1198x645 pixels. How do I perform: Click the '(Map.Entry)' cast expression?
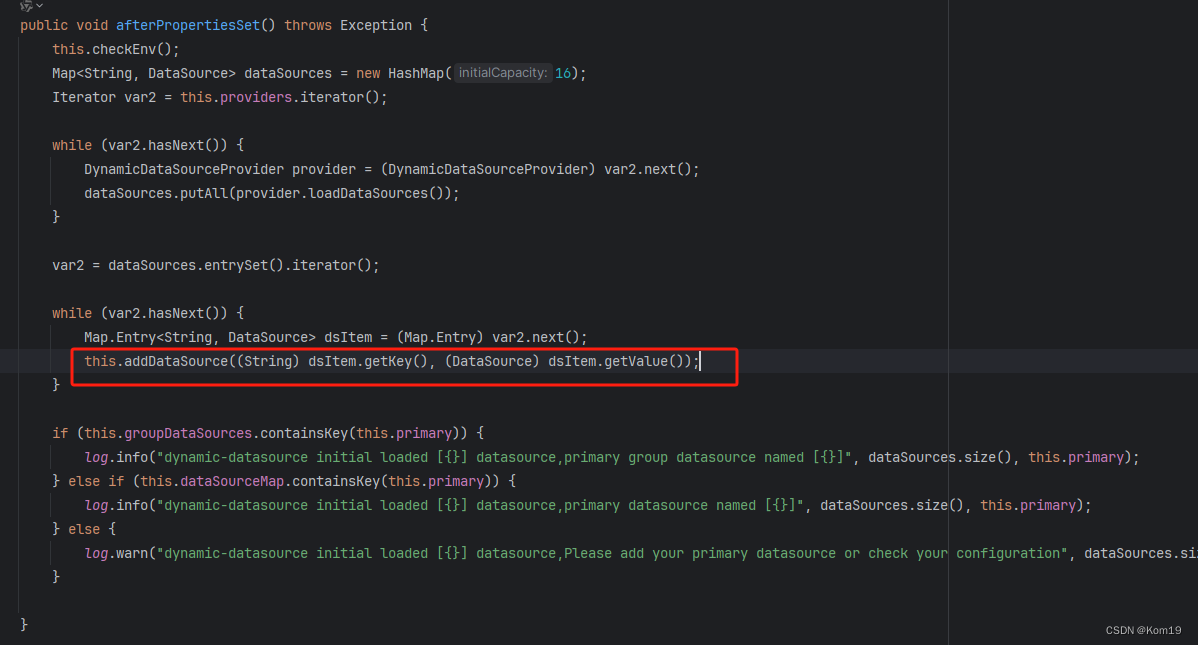coord(440,338)
